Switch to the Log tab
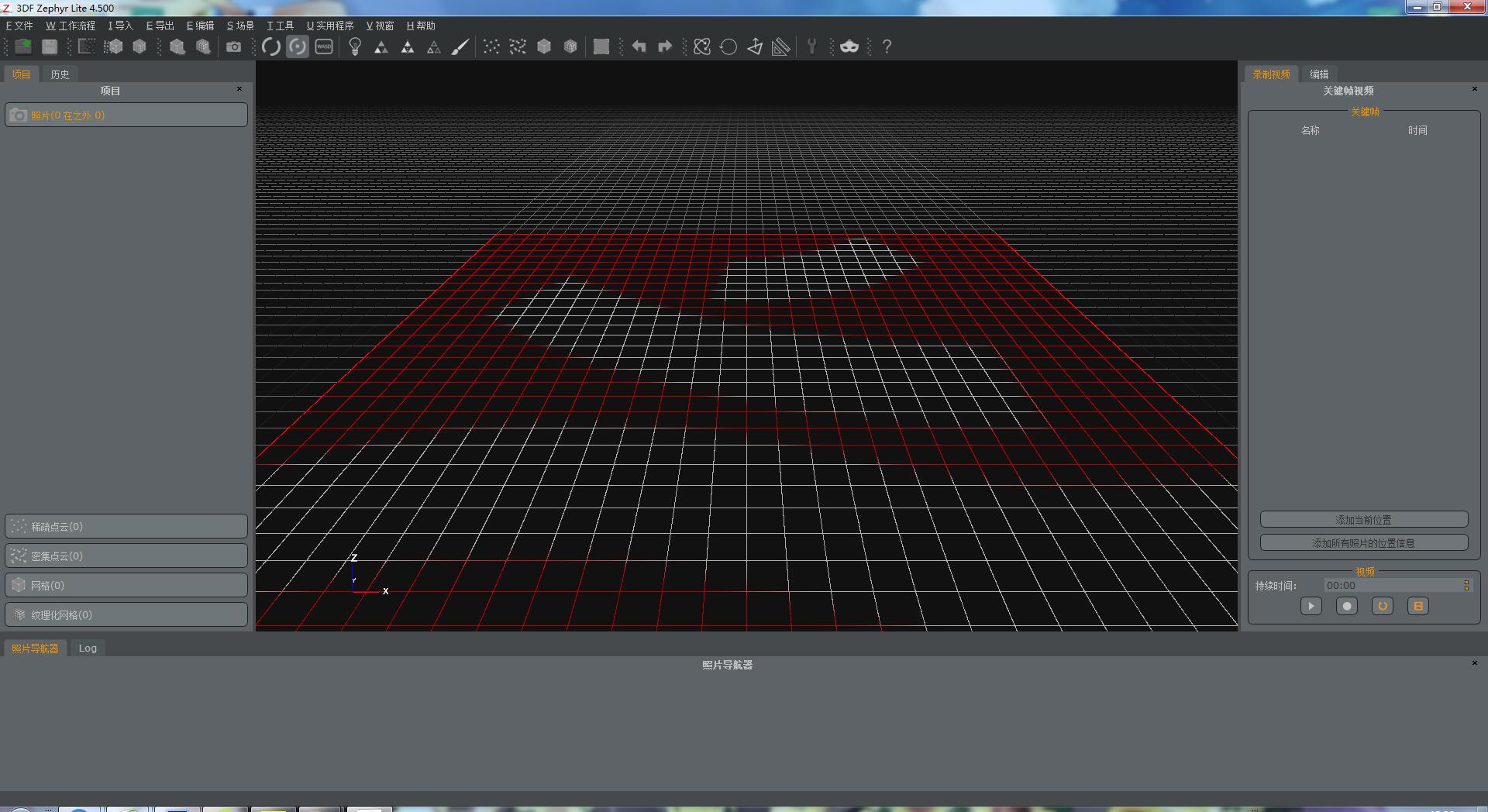 tap(88, 648)
